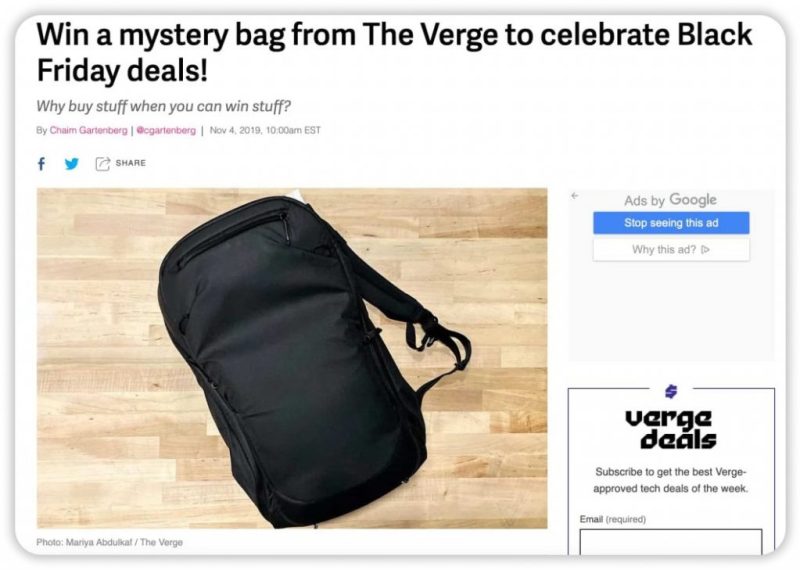Click the Ads by Google label

(x=670, y=200)
